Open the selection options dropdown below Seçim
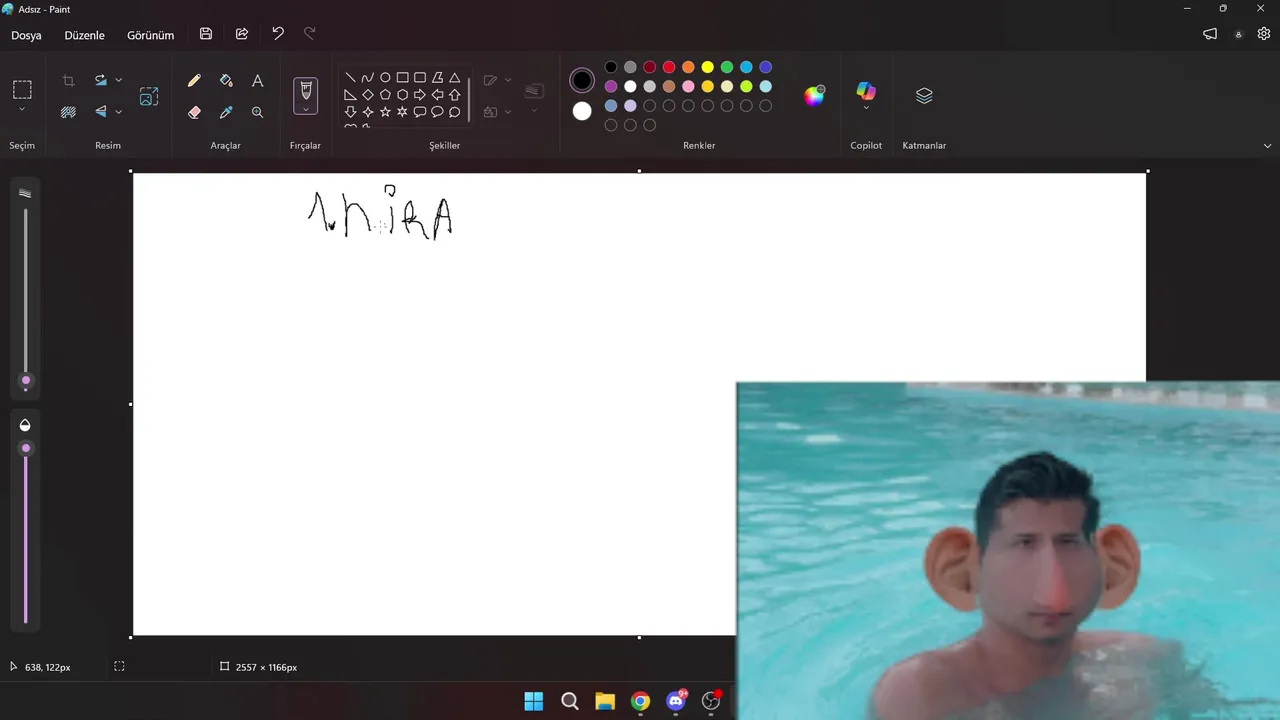 (22, 109)
